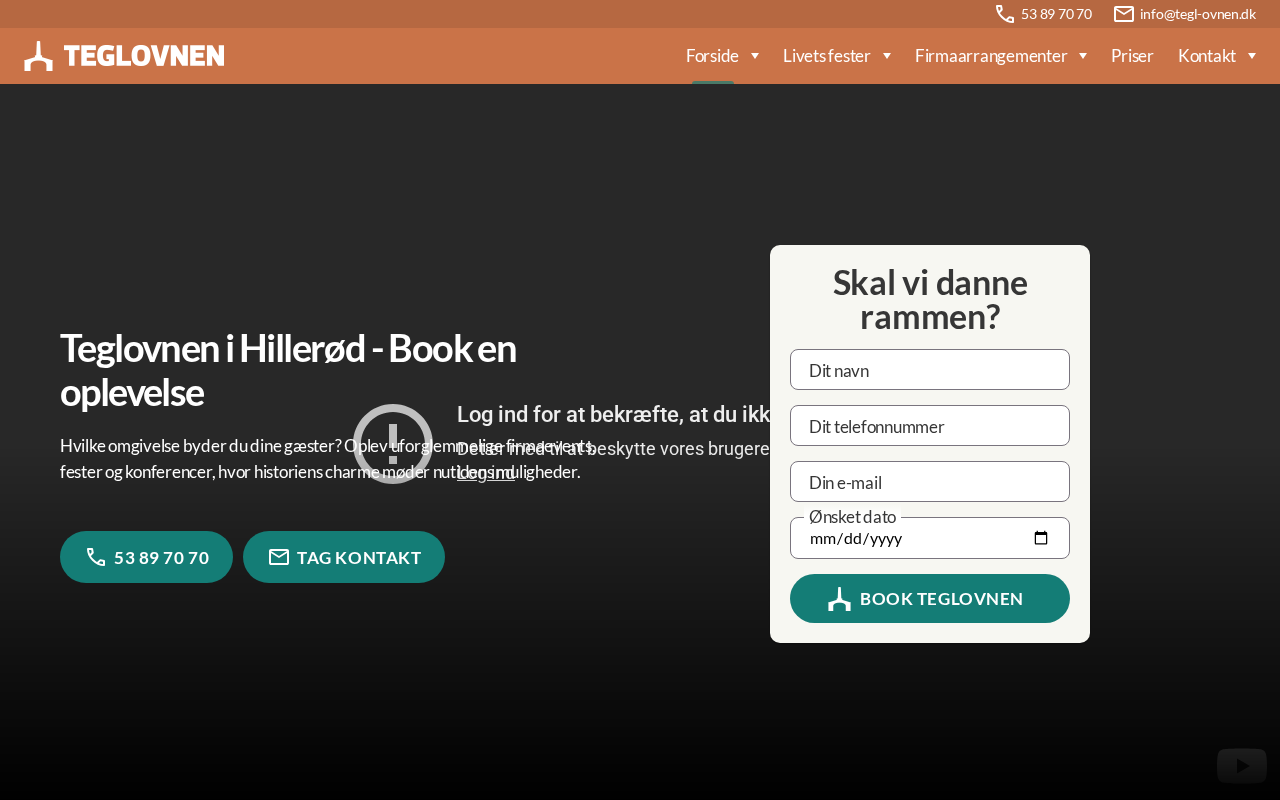1280x800 pixels.
Task: Focus the Din e-mail input field
Action: pos(930,482)
